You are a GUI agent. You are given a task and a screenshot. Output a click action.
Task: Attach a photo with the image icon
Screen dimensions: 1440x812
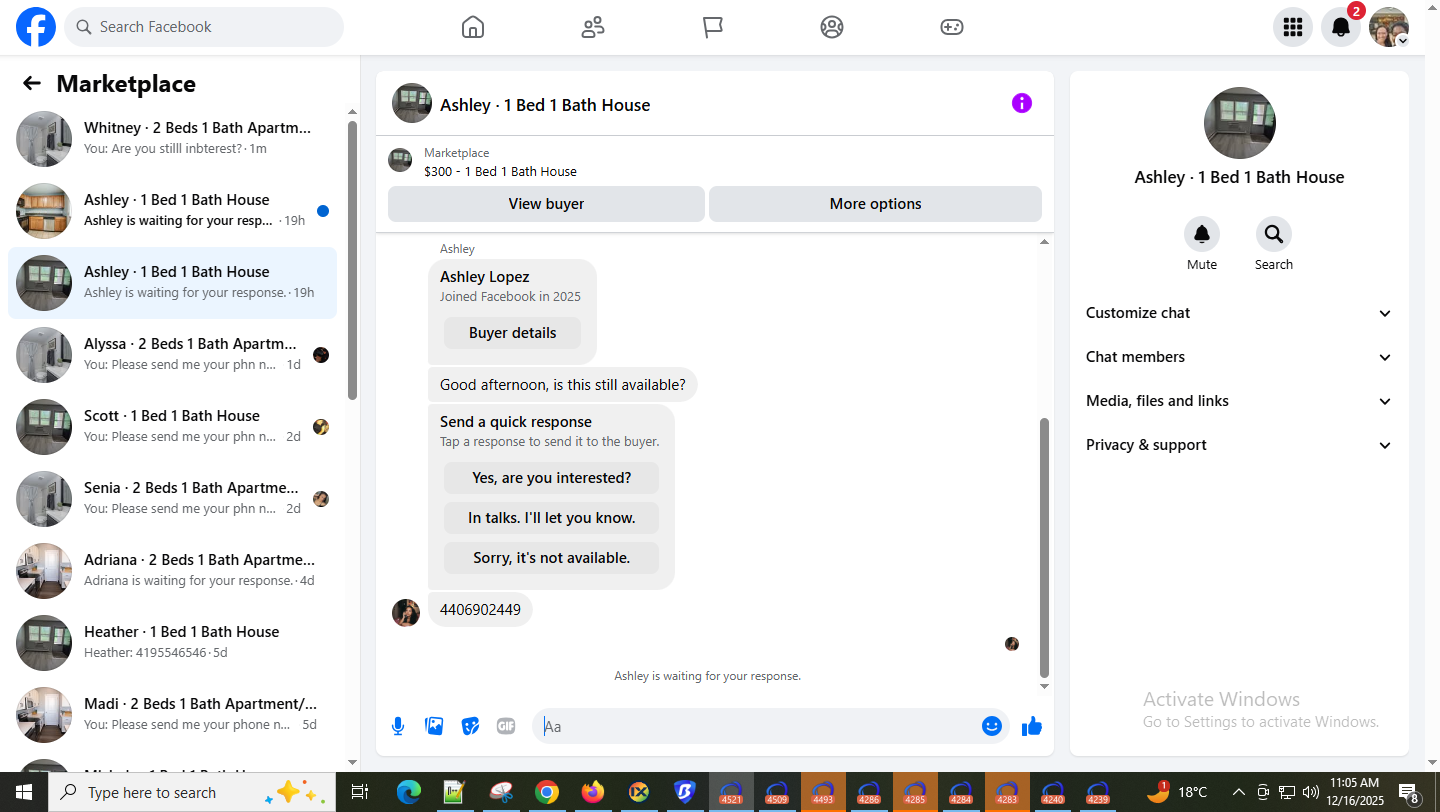click(x=434, y=726)
